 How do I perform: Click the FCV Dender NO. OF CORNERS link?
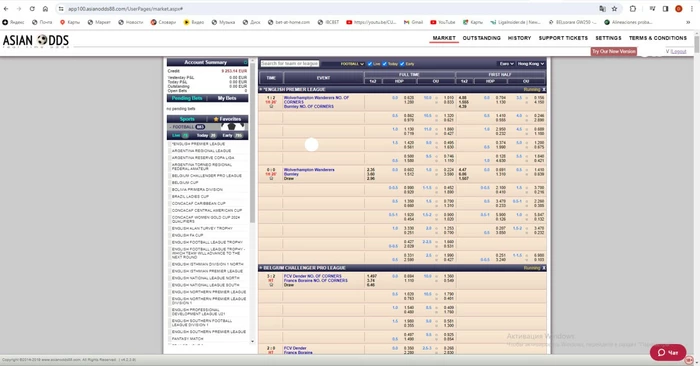312,276
